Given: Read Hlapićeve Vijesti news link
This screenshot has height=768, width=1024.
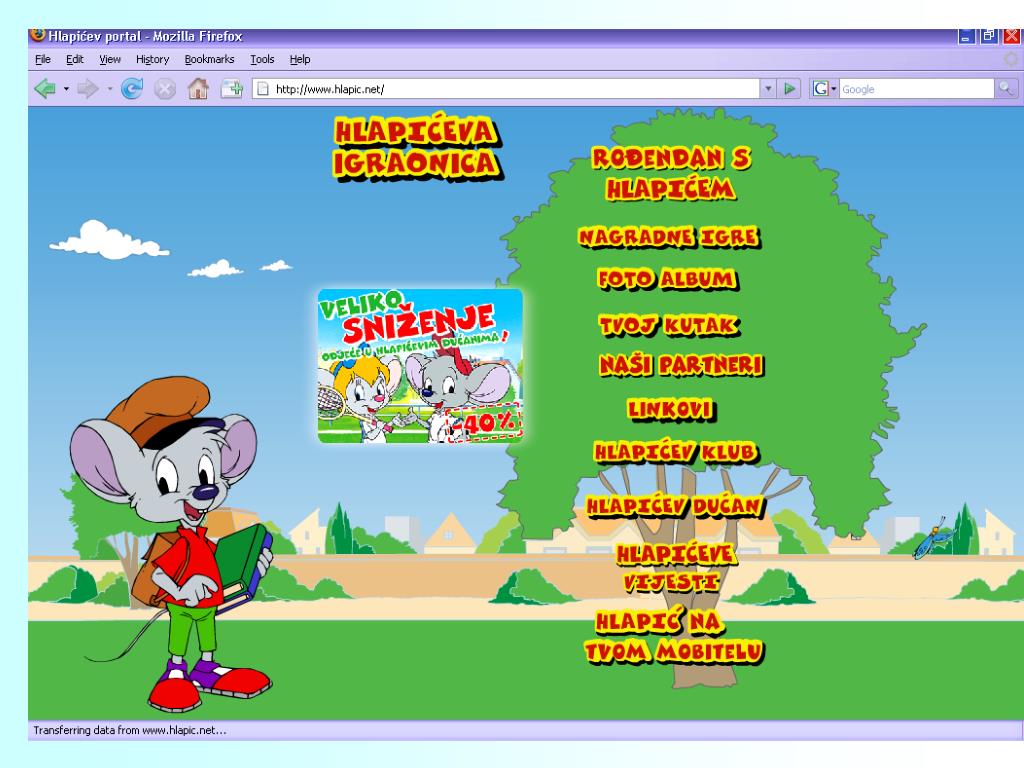Looking at the screenshot, I should coord(675,568).
